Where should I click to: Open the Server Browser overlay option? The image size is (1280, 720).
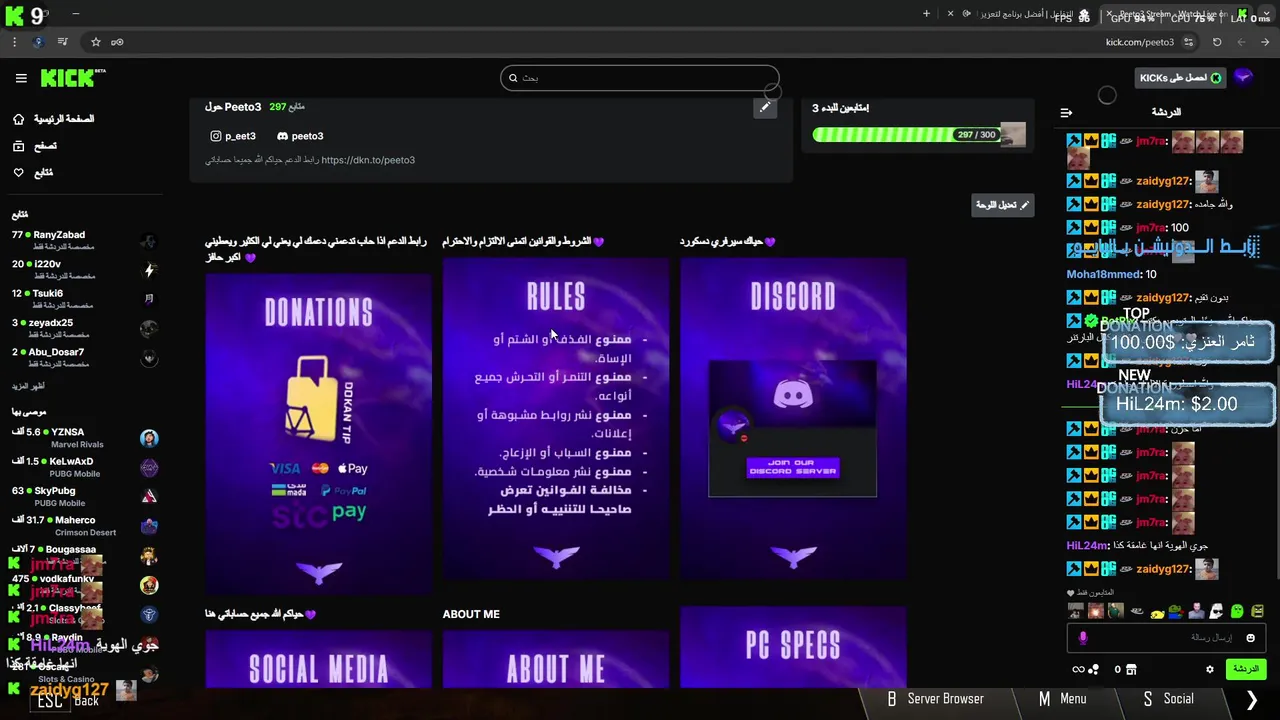[x=935, y=699]
